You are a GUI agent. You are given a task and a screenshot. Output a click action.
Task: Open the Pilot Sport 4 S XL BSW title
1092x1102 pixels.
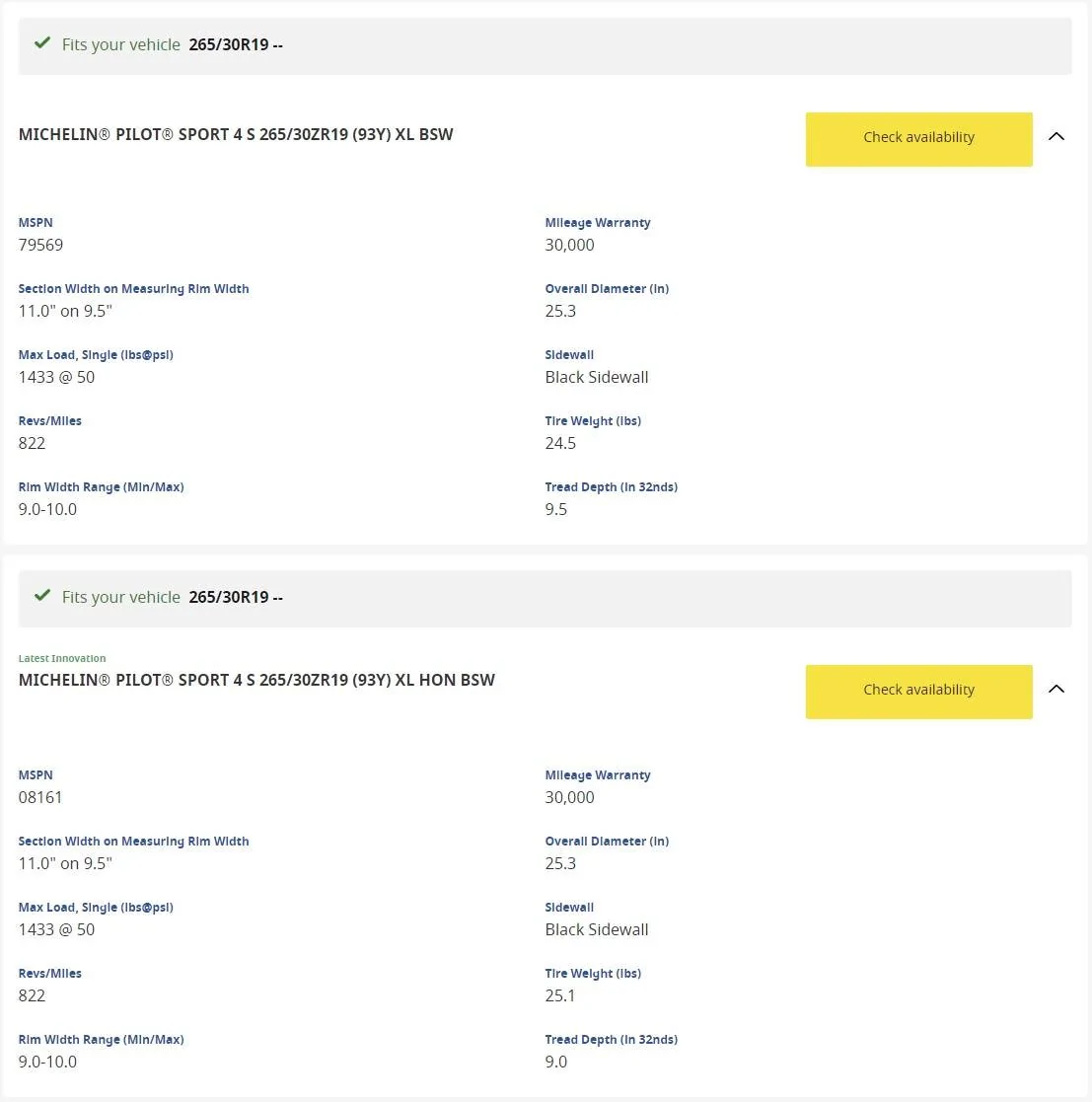(x=236, y=134)
